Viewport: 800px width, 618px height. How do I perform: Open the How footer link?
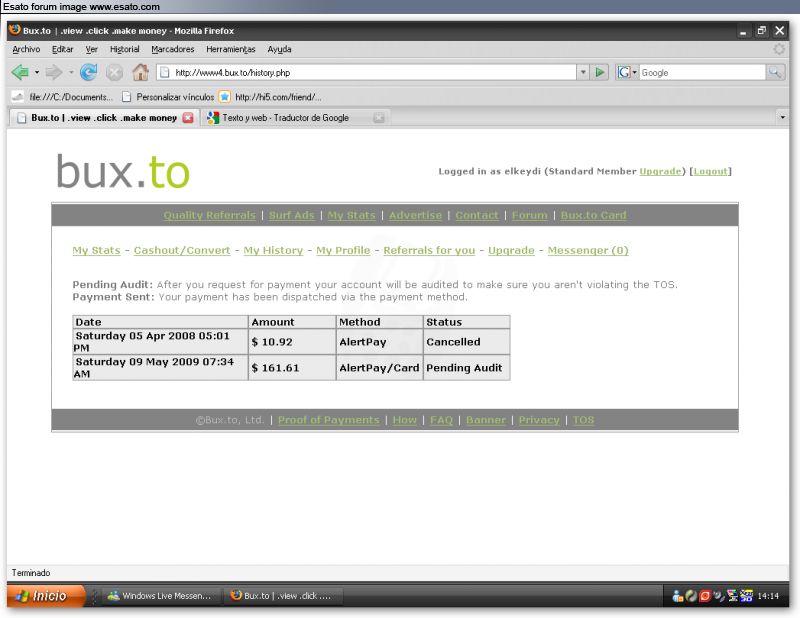(x=405, y=419)
